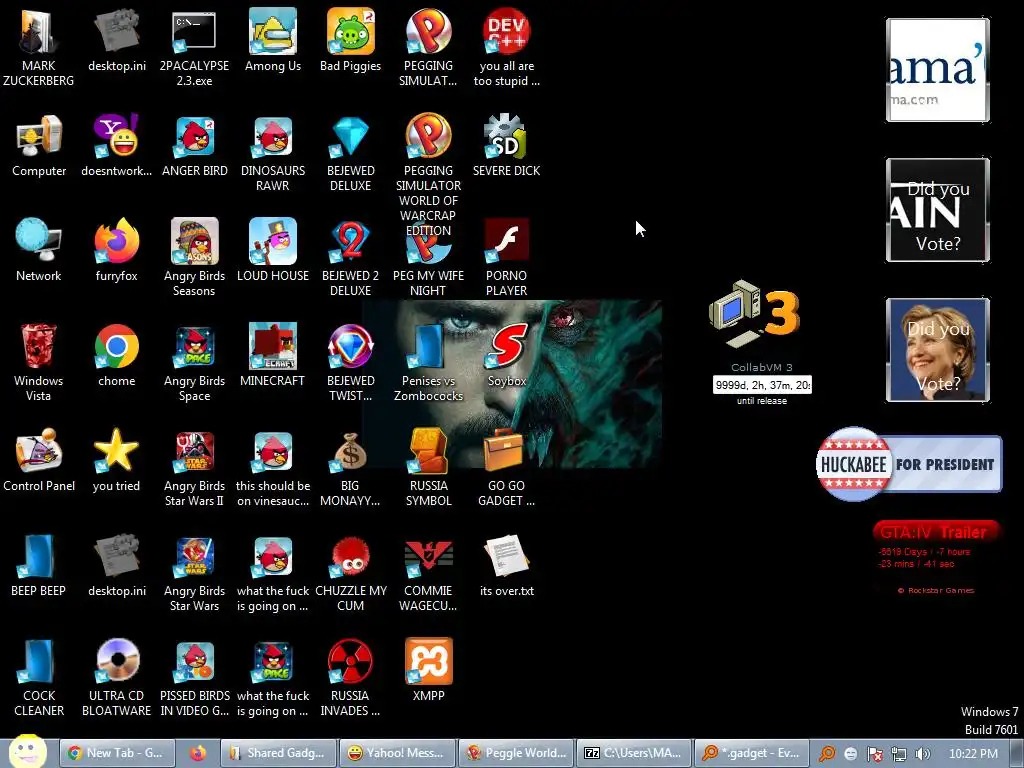Open the its over.txt file

pos(507,566)
